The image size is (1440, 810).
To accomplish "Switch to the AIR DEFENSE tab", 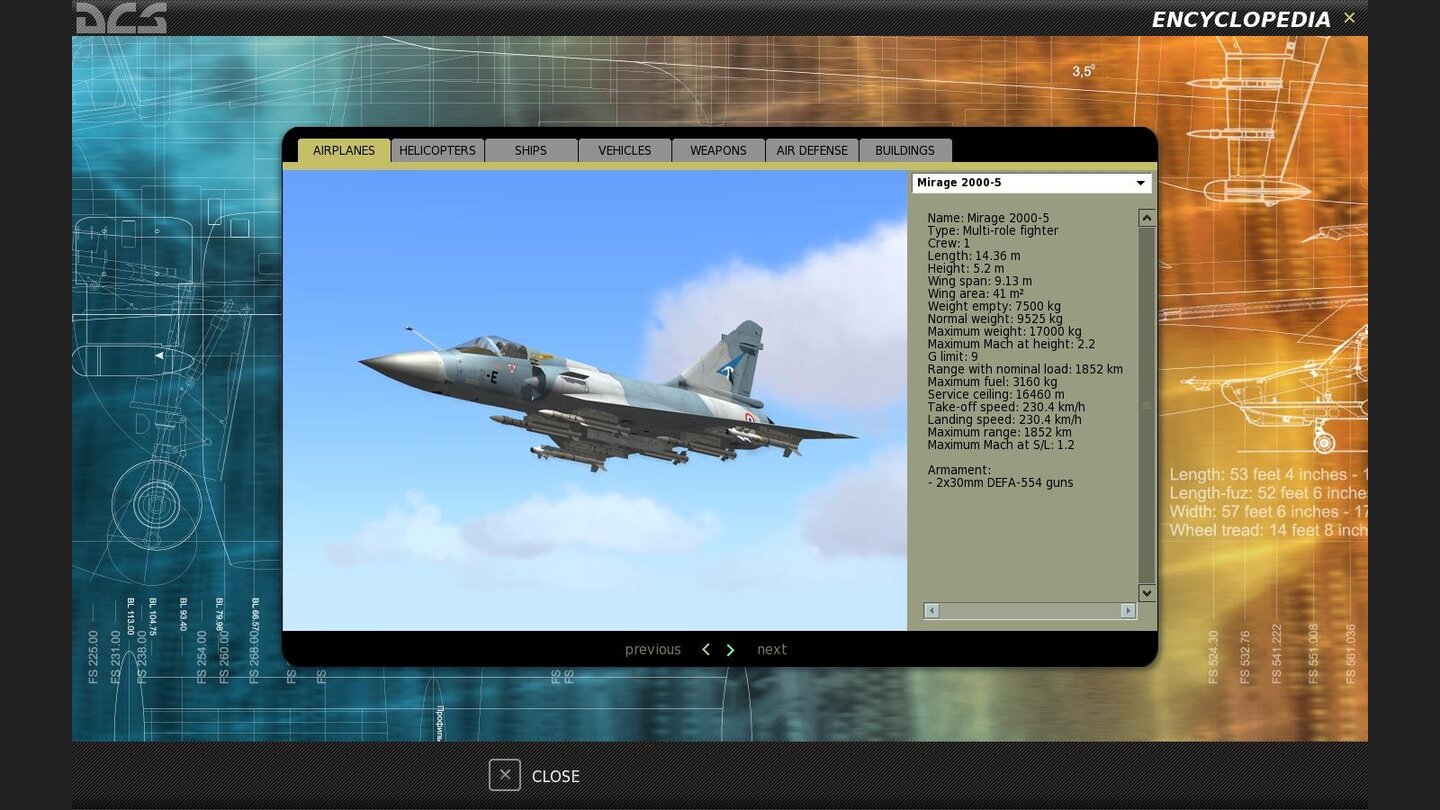I will point(812,150).
